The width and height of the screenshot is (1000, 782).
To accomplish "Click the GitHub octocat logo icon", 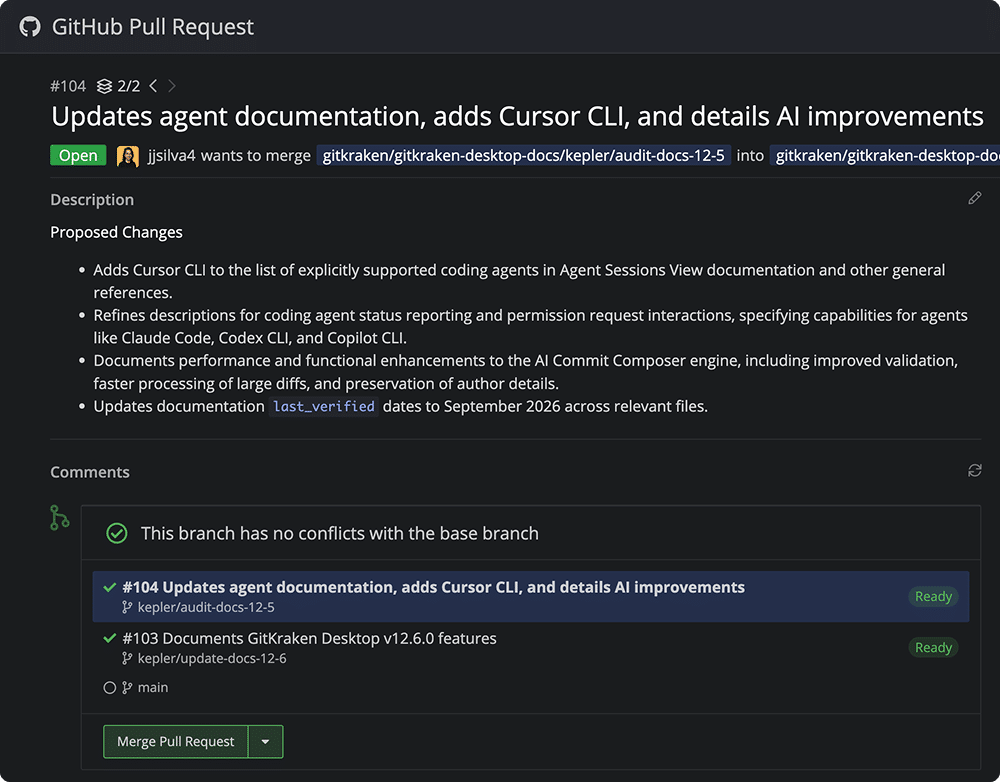I will point(29,27).
